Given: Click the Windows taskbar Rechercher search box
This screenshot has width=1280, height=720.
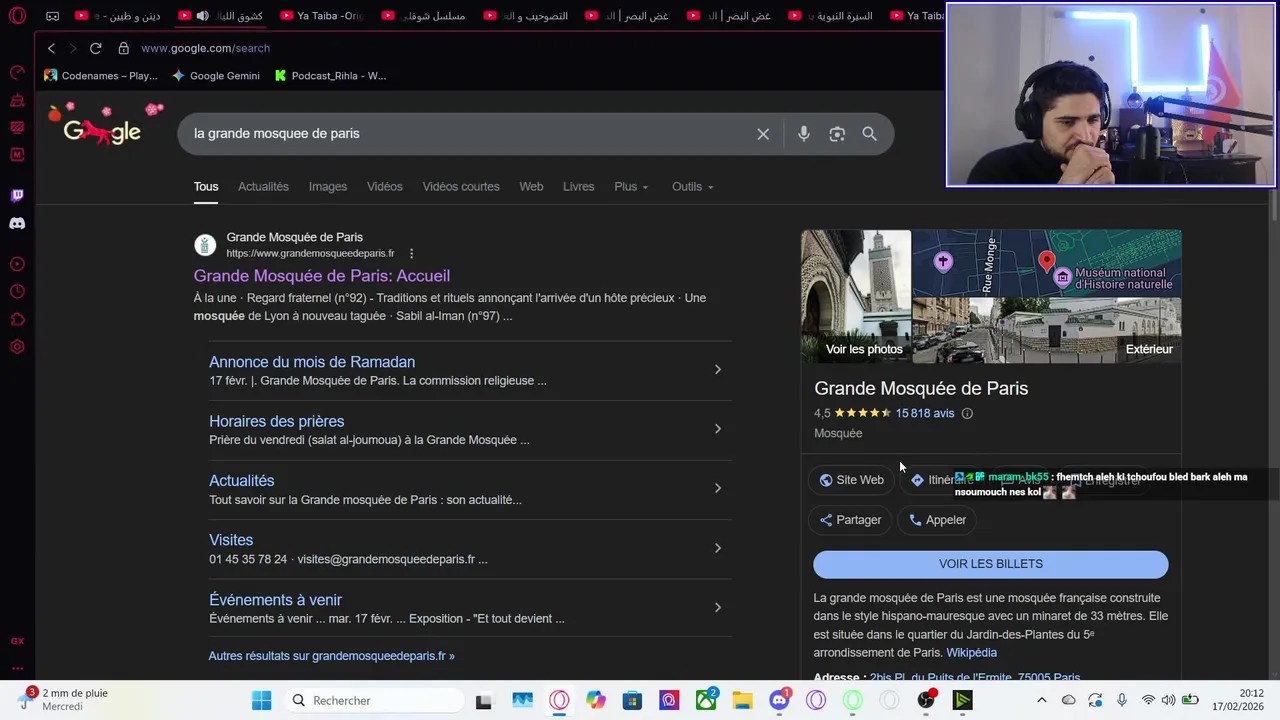Looking at the screenshot, I should point(374,700).
